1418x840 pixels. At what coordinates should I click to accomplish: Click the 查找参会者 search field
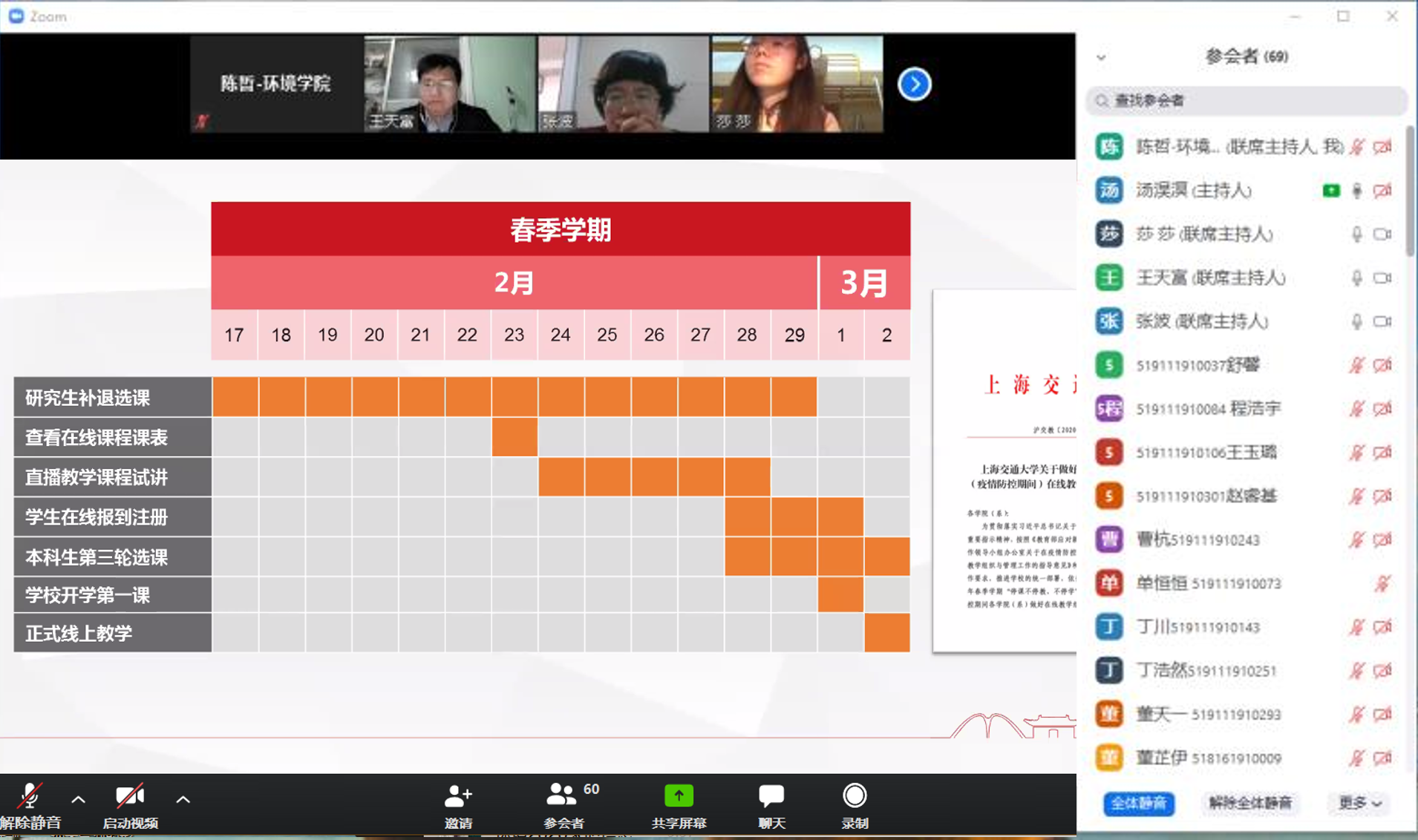point(1246,101)
